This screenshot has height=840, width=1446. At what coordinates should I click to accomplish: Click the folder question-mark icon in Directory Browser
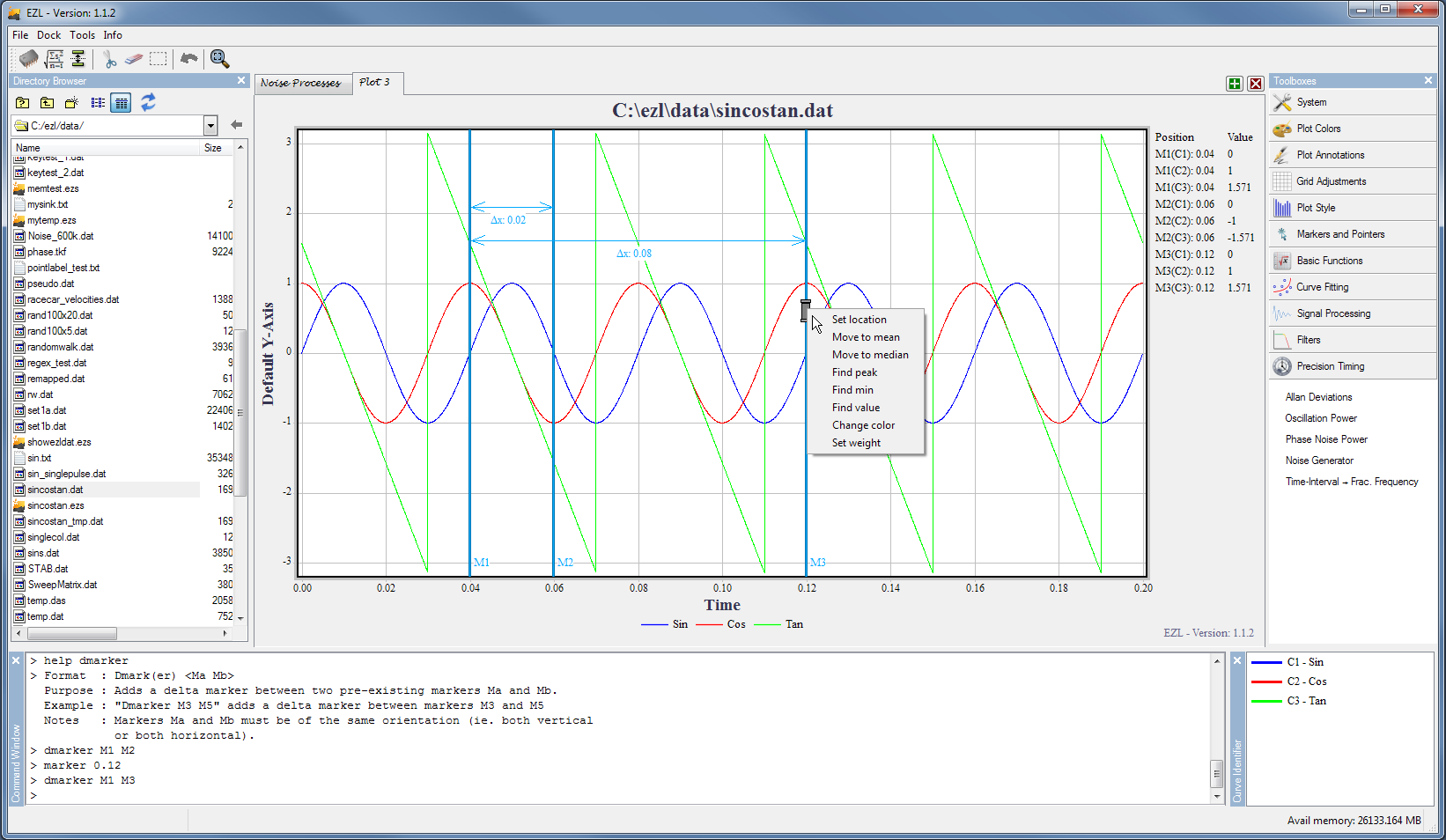tap(23, 103)
